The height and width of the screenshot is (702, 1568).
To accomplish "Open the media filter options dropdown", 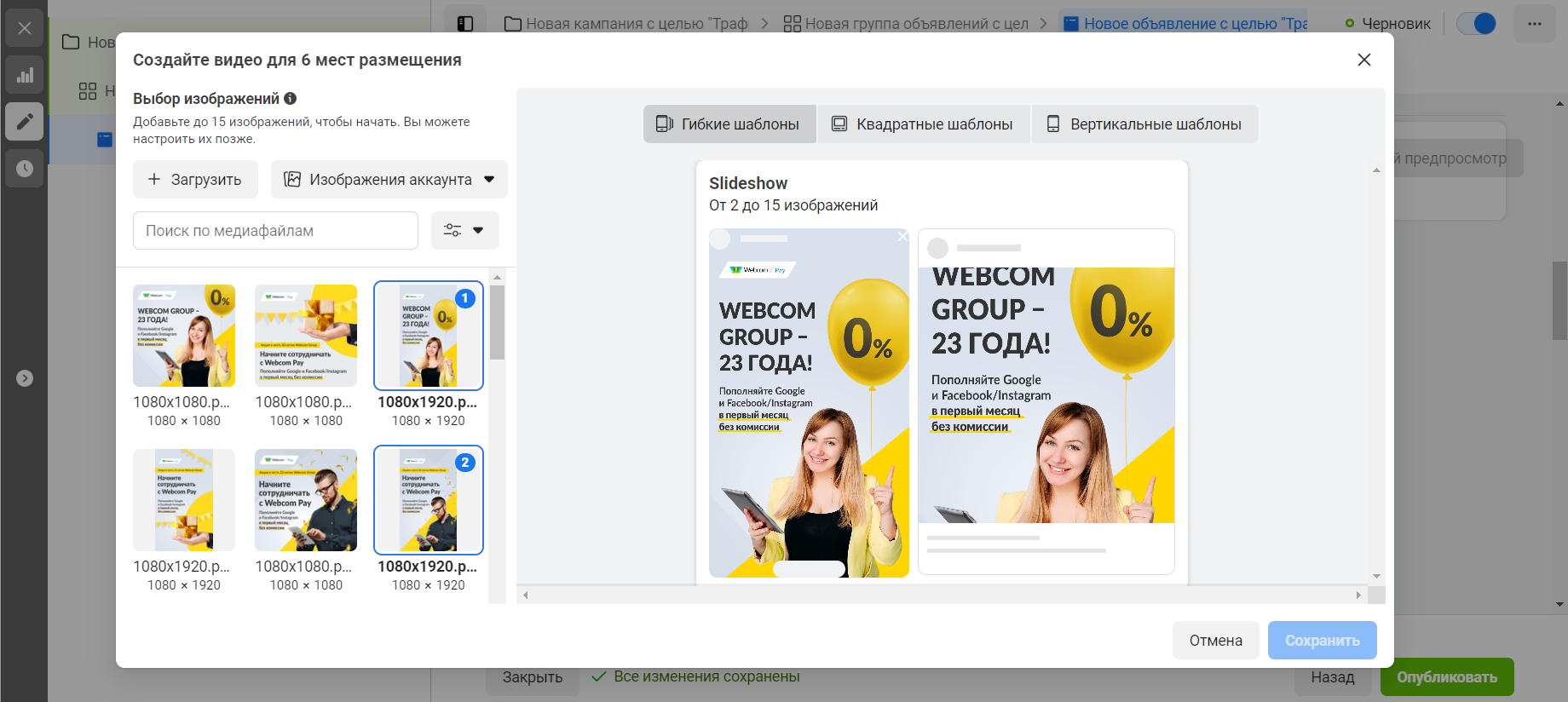I will [x=465, y=231].
